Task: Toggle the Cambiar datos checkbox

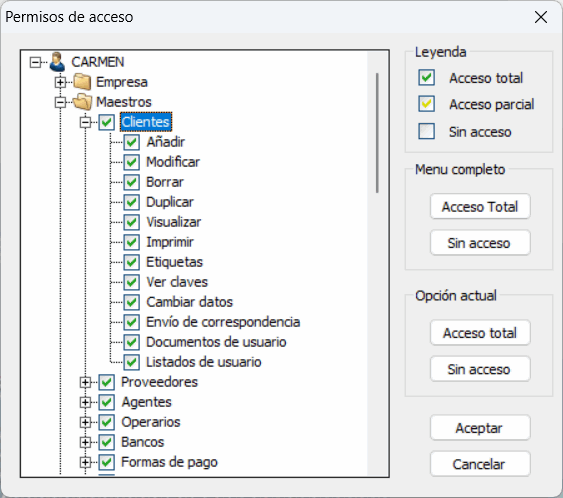Action: point(131,302)
